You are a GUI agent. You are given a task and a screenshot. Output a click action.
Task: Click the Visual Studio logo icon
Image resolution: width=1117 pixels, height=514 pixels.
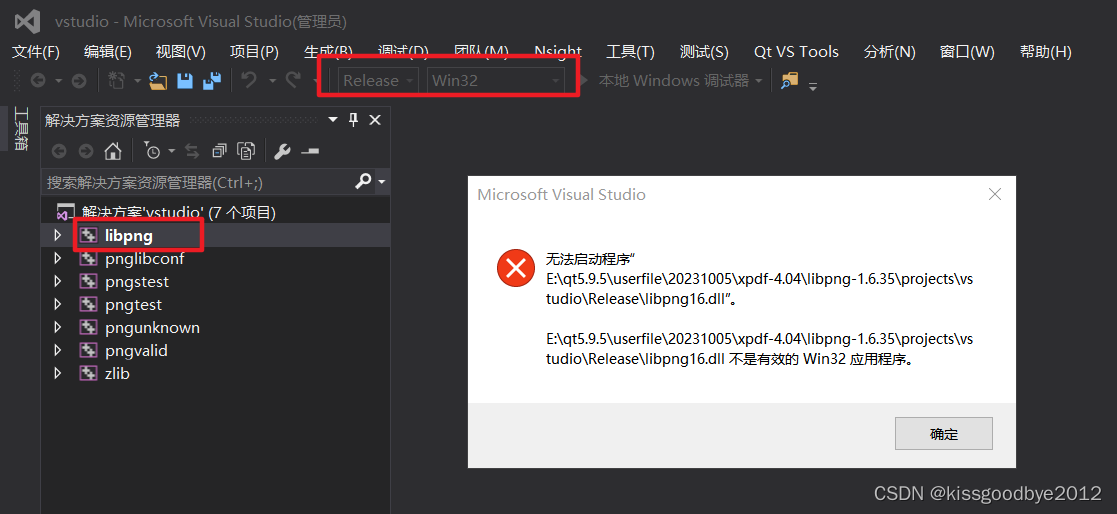(x=27, y=22)
